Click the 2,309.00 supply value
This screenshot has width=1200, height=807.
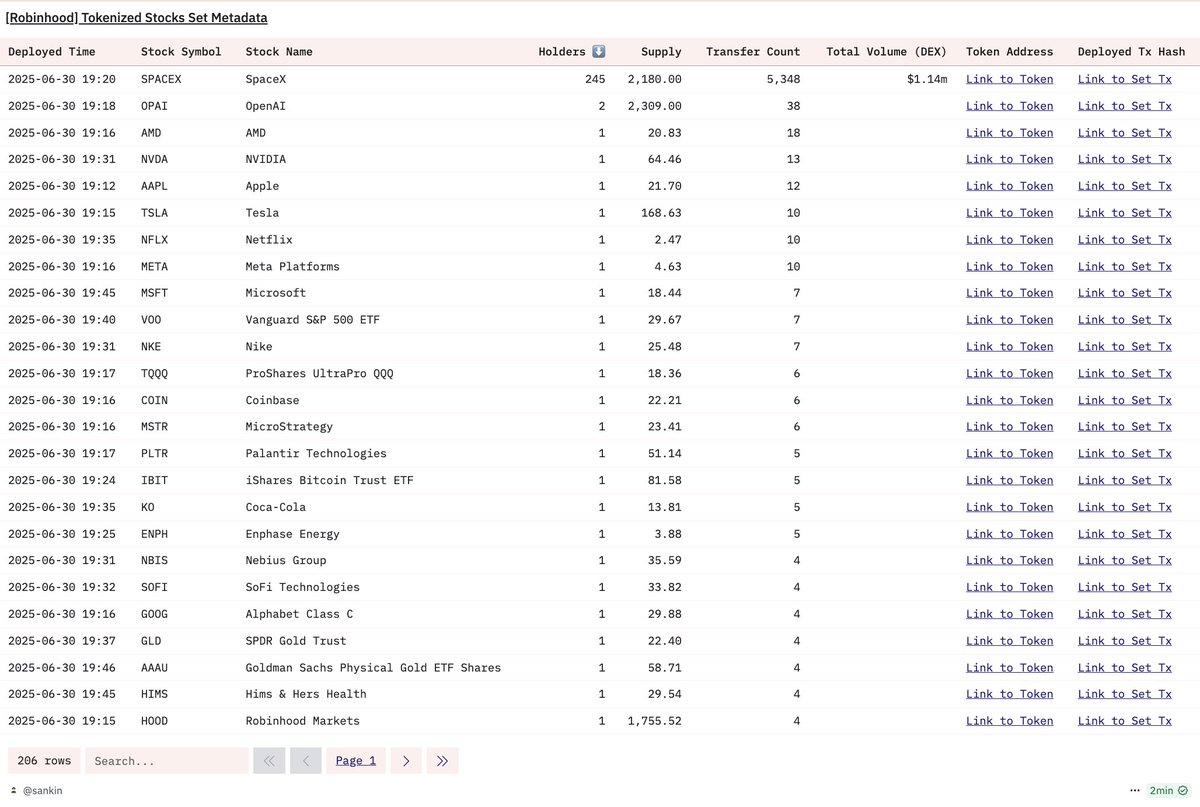pos(655,106)
